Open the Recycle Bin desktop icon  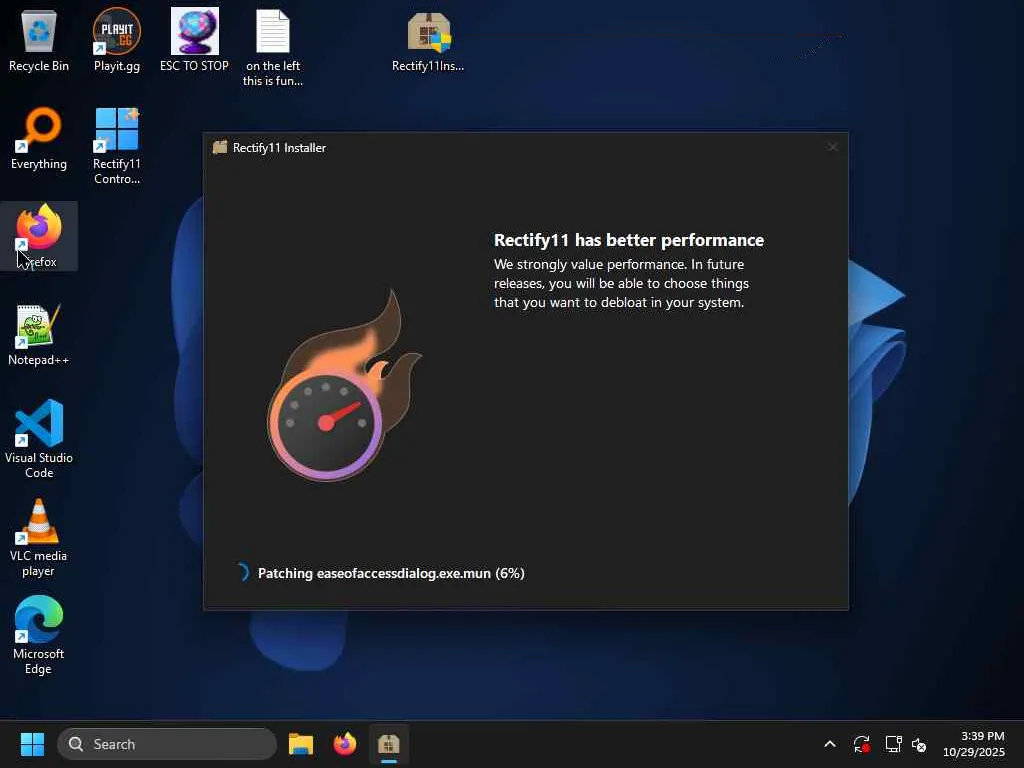(x=39, y=40)
